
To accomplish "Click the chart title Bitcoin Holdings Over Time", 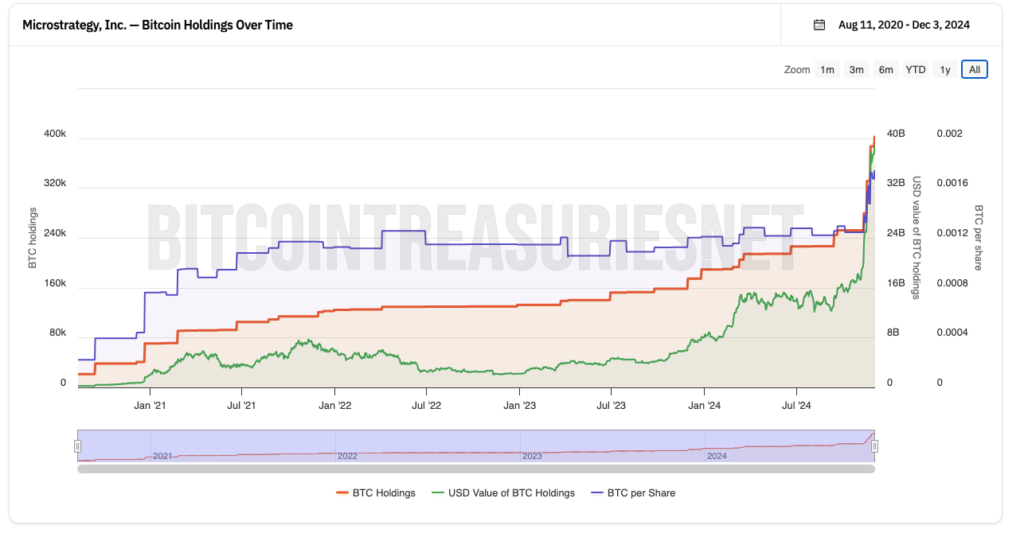I will click(158, 25).
